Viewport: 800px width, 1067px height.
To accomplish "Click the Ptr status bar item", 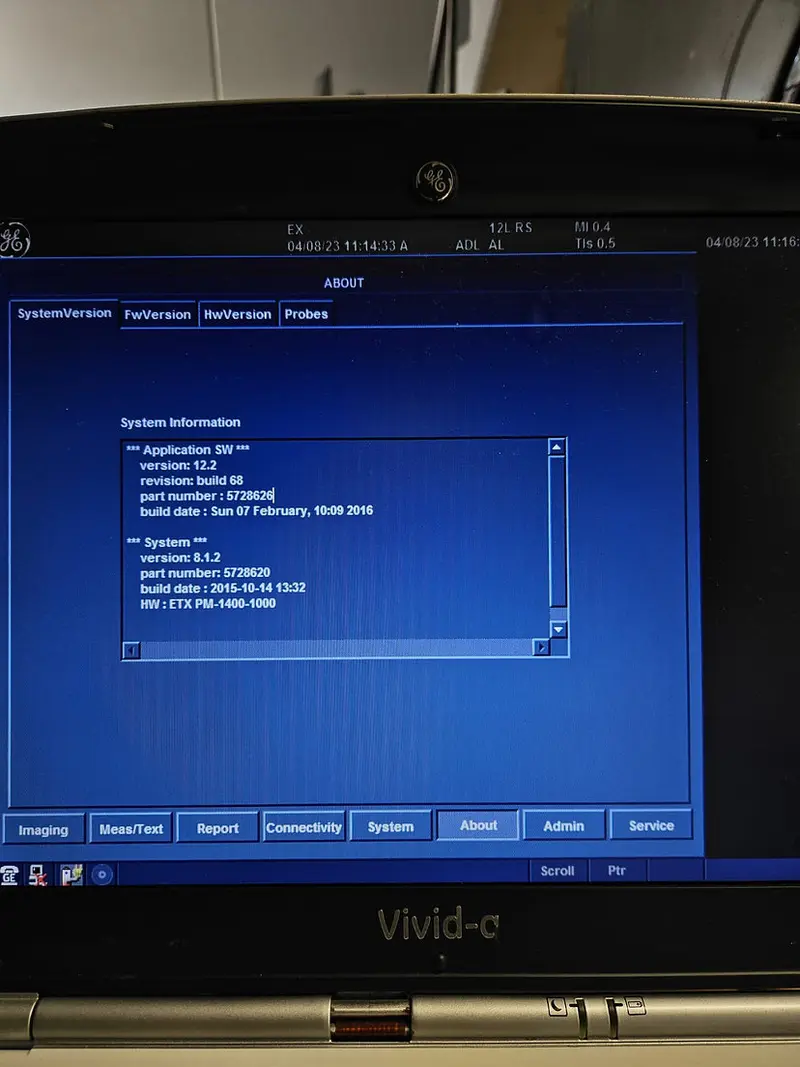I will point(617,870).
